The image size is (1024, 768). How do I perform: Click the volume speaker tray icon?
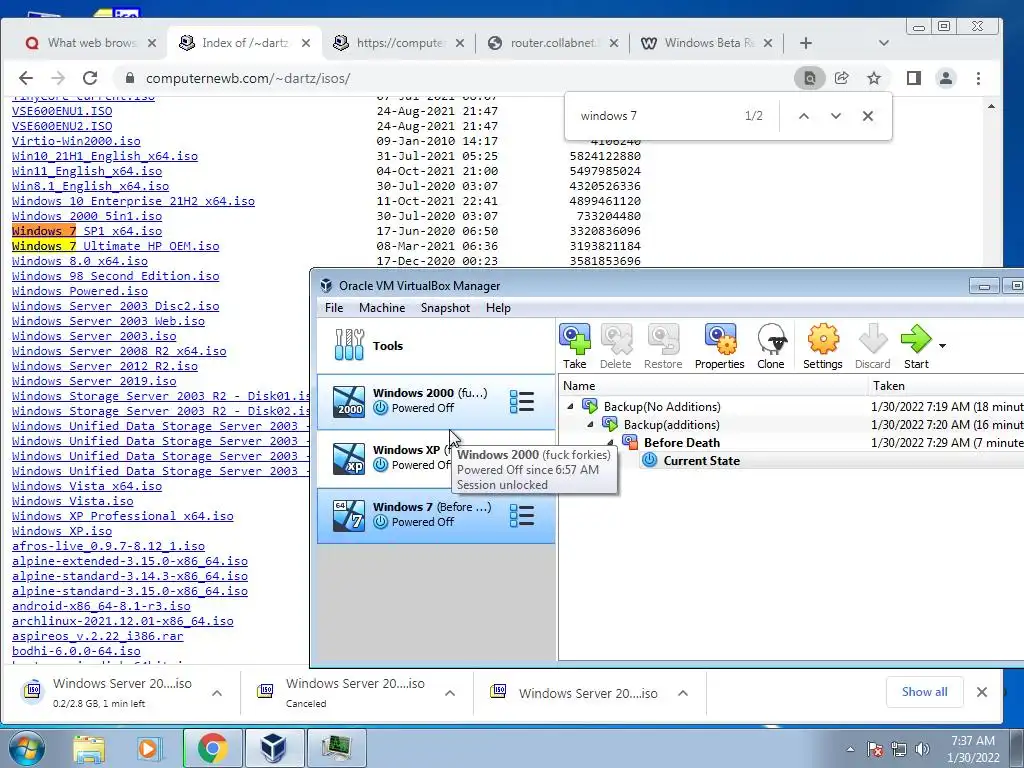click(x=922, y=749)
